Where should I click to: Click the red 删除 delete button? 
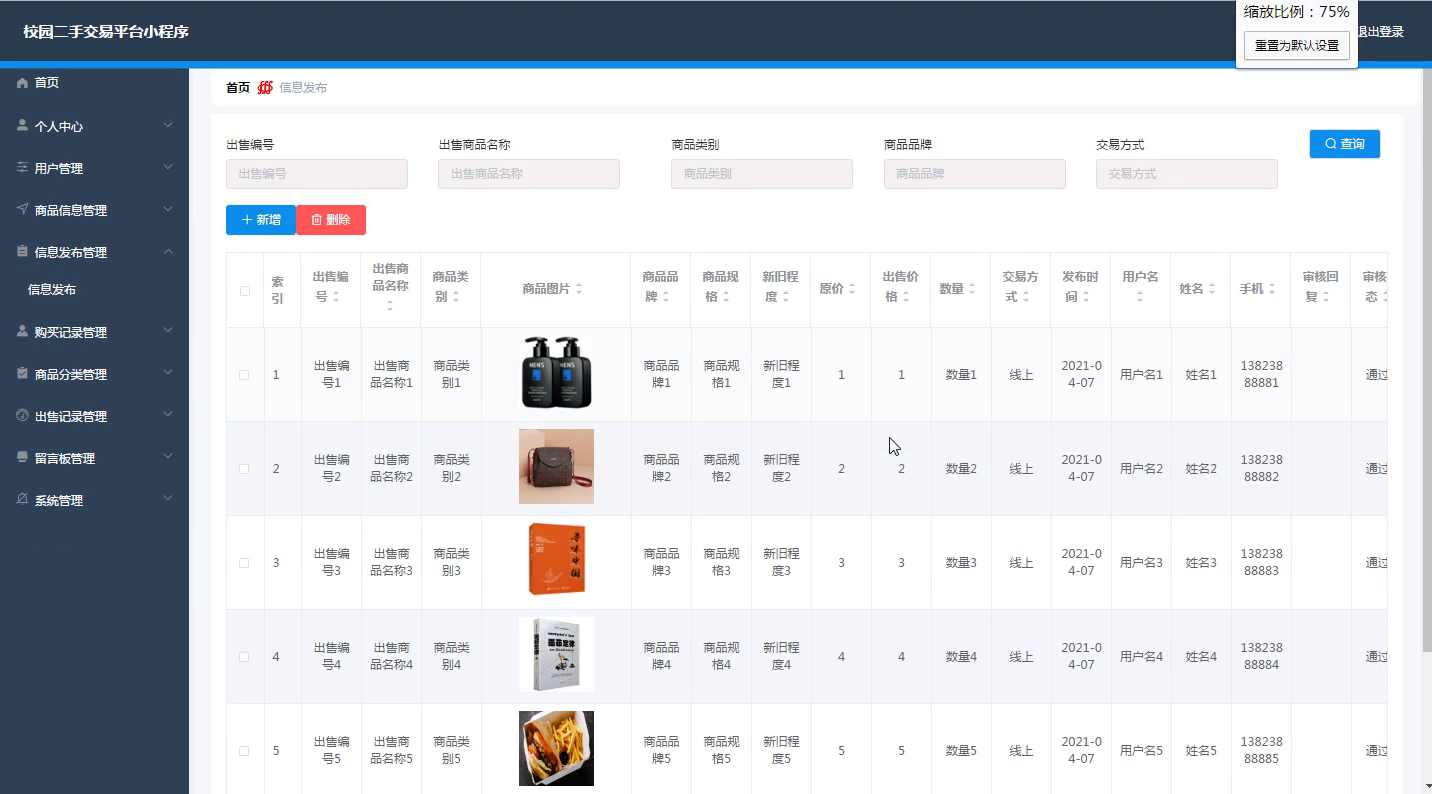[331, 220]
